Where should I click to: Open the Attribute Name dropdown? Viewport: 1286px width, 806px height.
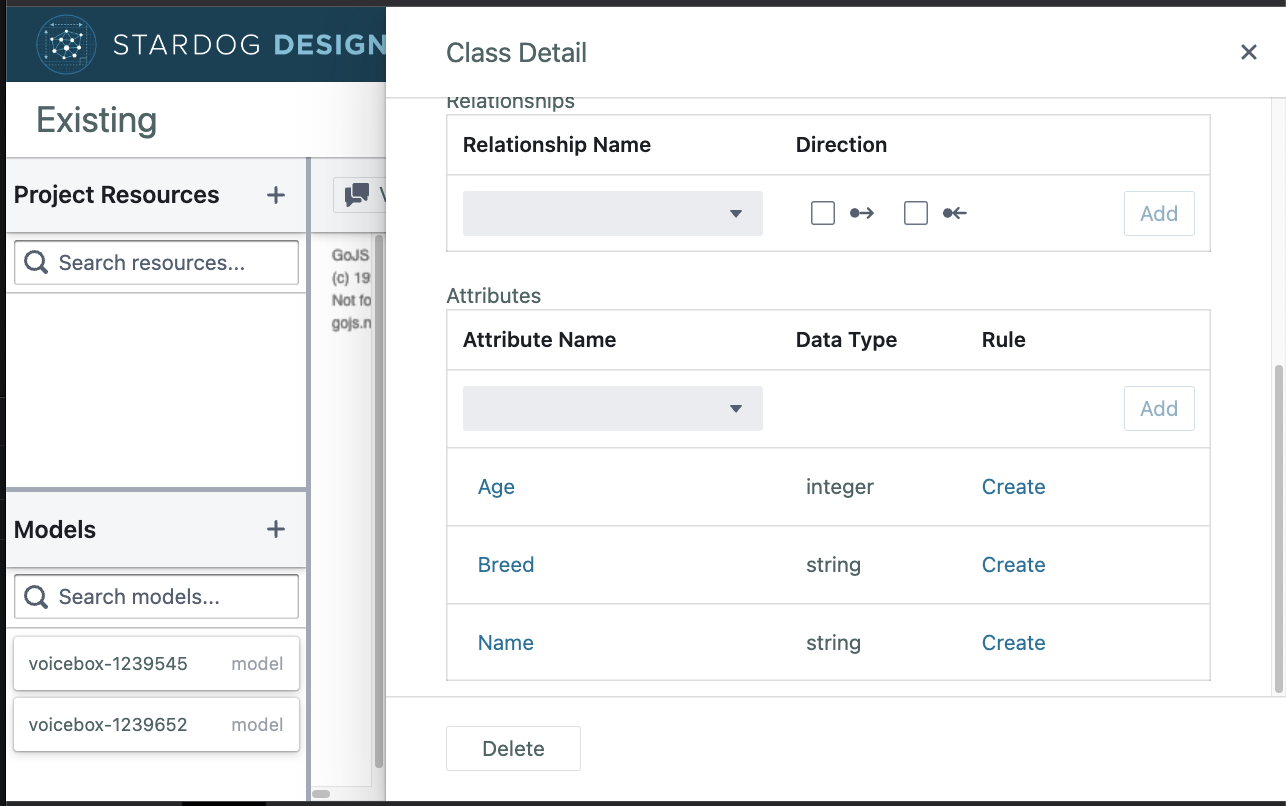coord(612,408)
